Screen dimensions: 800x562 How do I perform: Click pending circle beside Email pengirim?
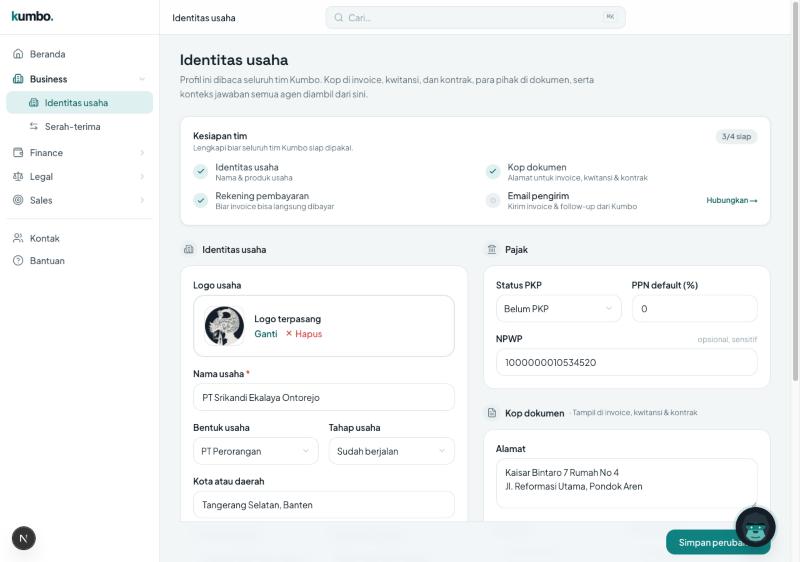click(493, 200)
